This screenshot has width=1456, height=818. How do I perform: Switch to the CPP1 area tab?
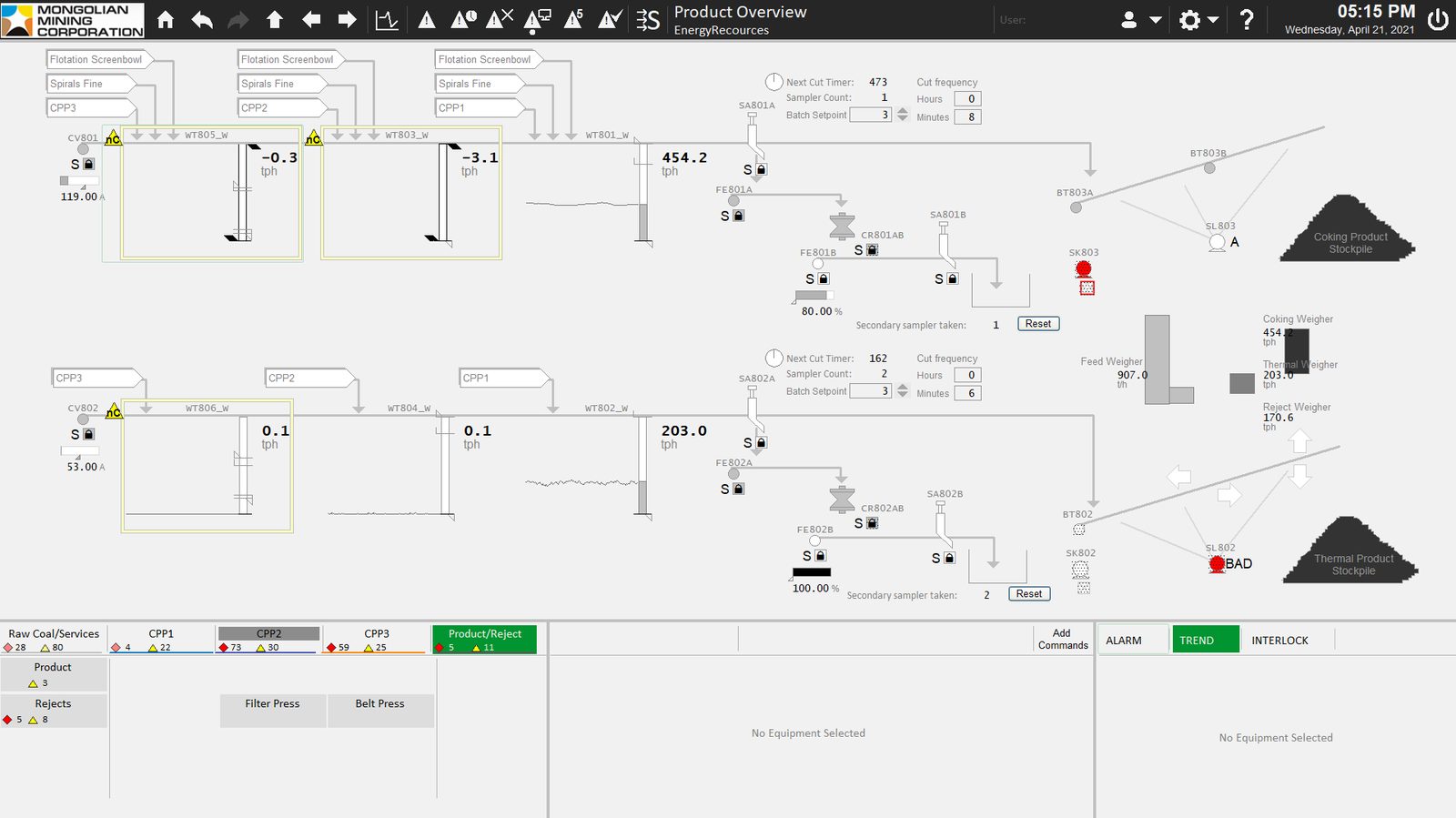161,639
